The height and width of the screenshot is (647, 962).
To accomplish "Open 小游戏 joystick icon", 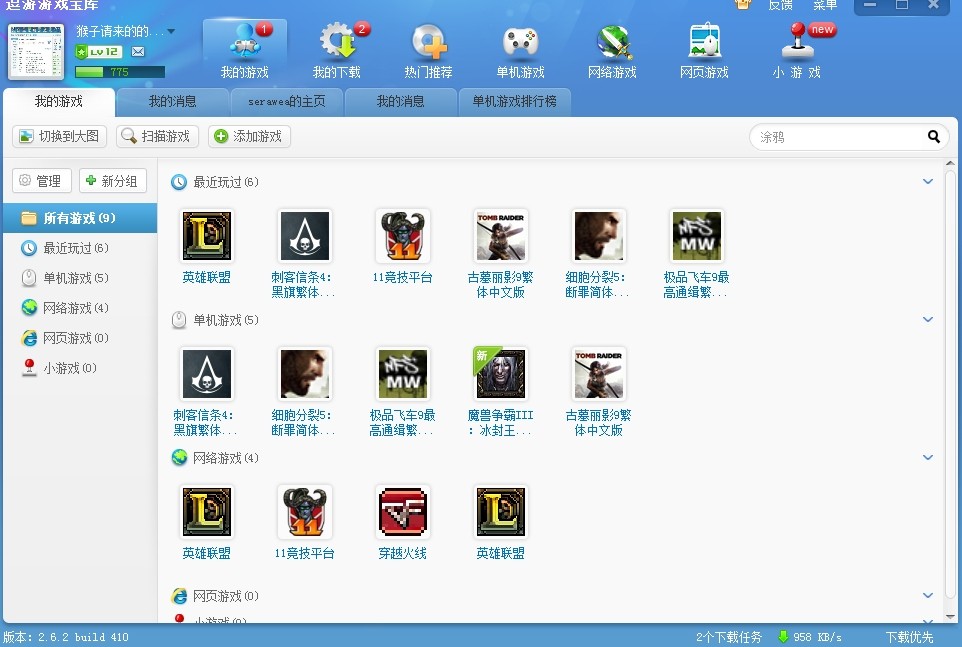I will [796, 52].
